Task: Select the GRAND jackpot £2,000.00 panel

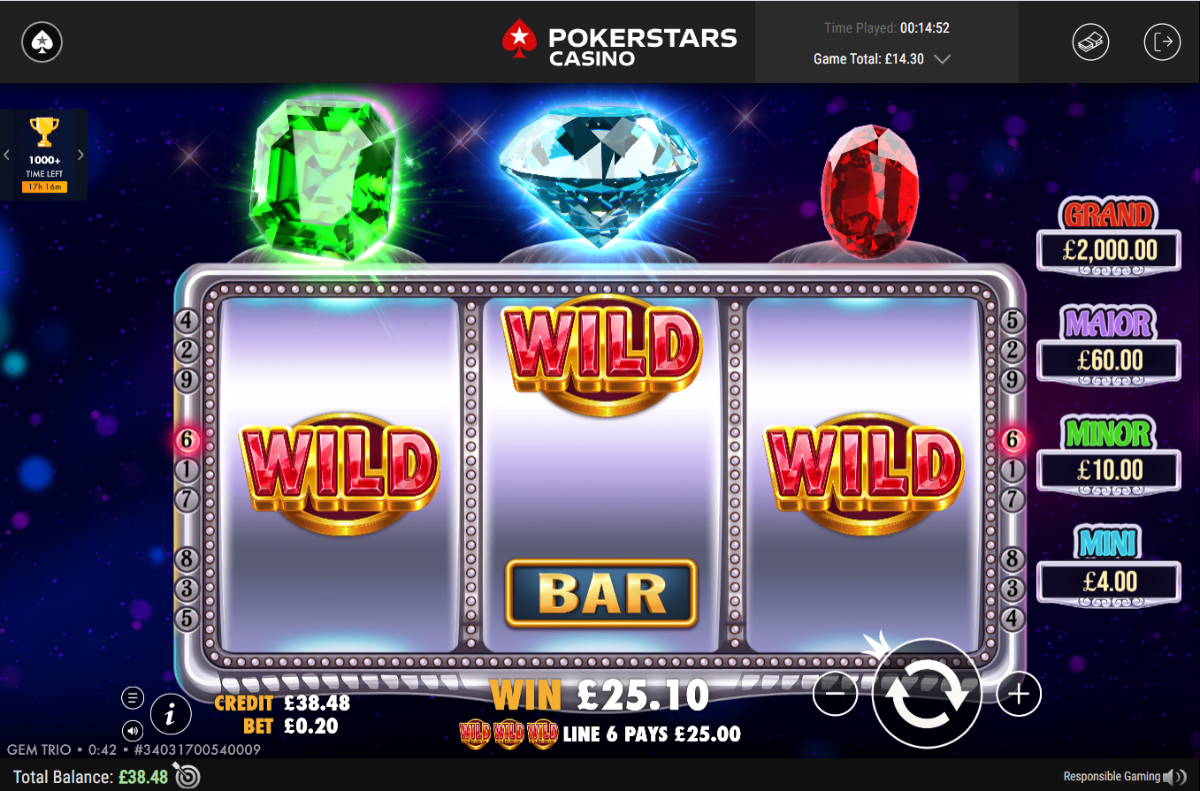Action: coord(1109,236)
